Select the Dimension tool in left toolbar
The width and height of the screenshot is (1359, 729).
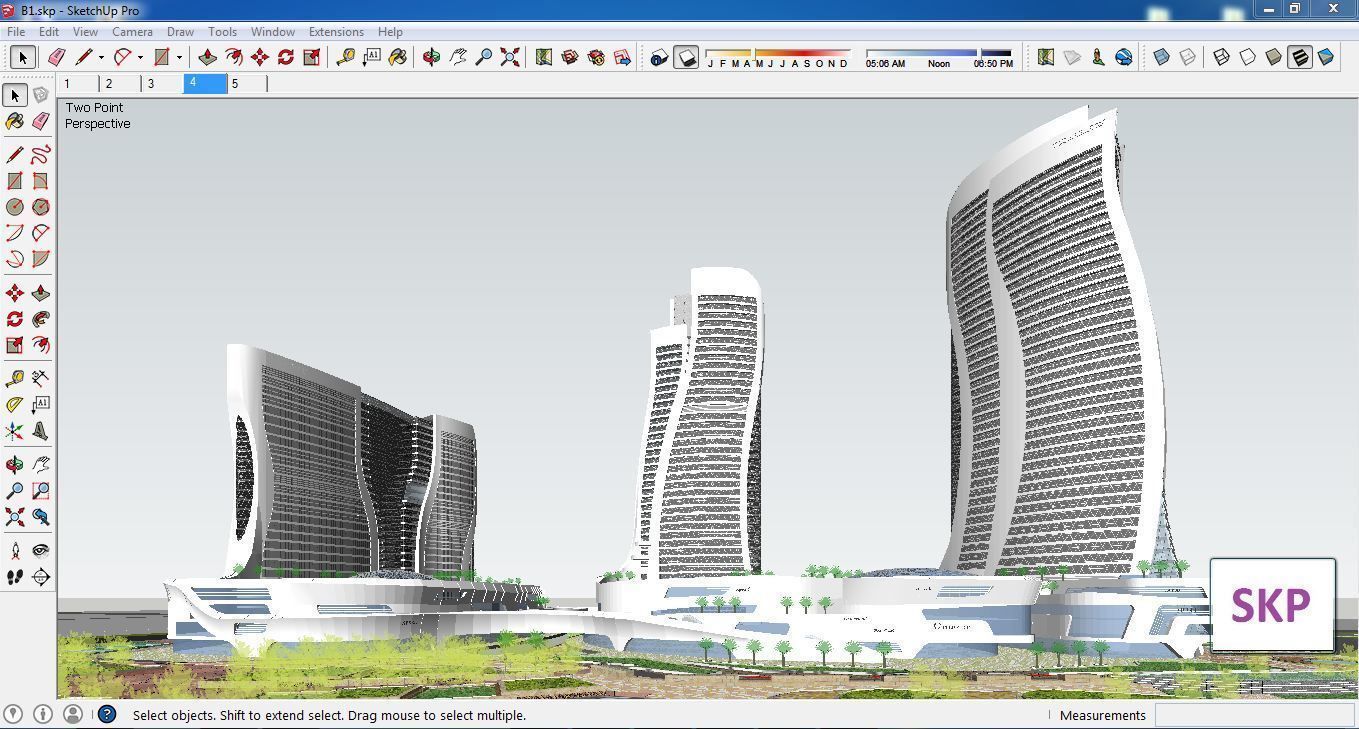pyautogui.click(x=40, y=379)
